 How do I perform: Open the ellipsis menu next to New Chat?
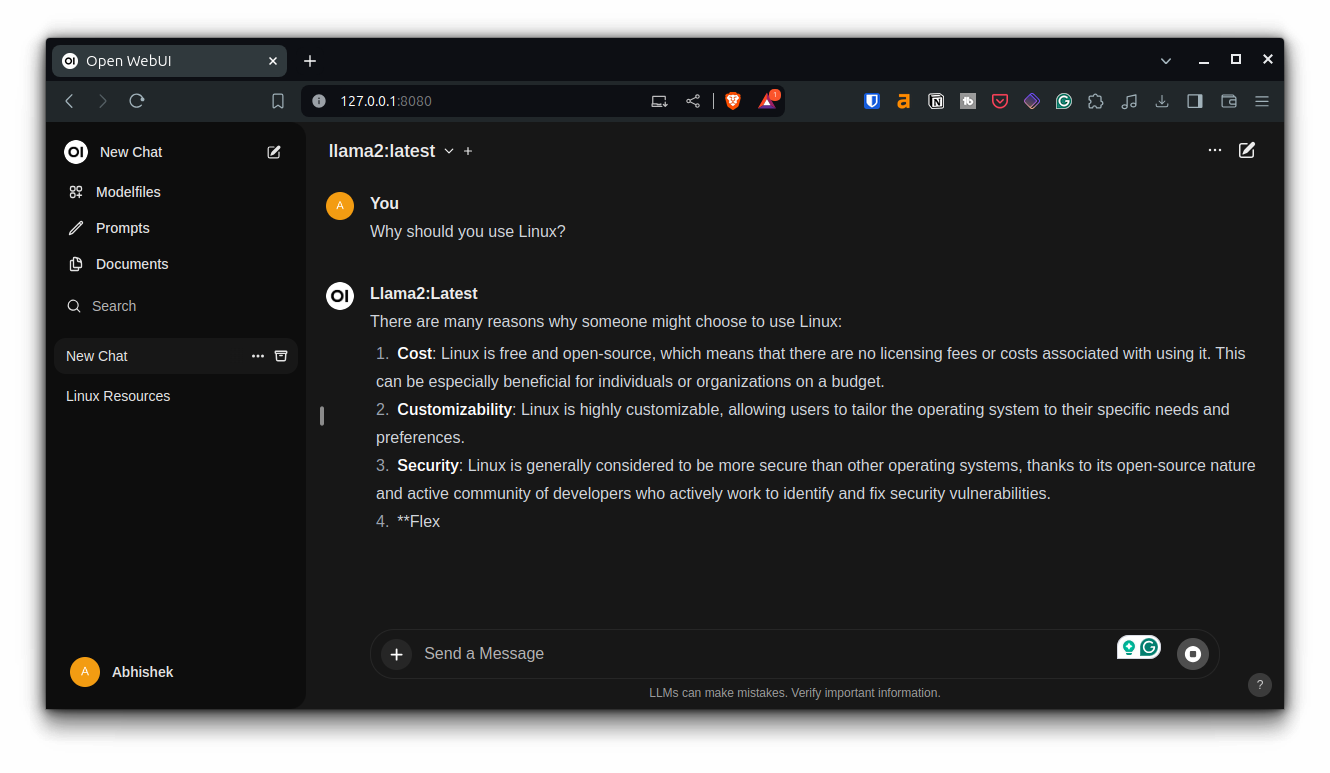[x=257, y=355]
